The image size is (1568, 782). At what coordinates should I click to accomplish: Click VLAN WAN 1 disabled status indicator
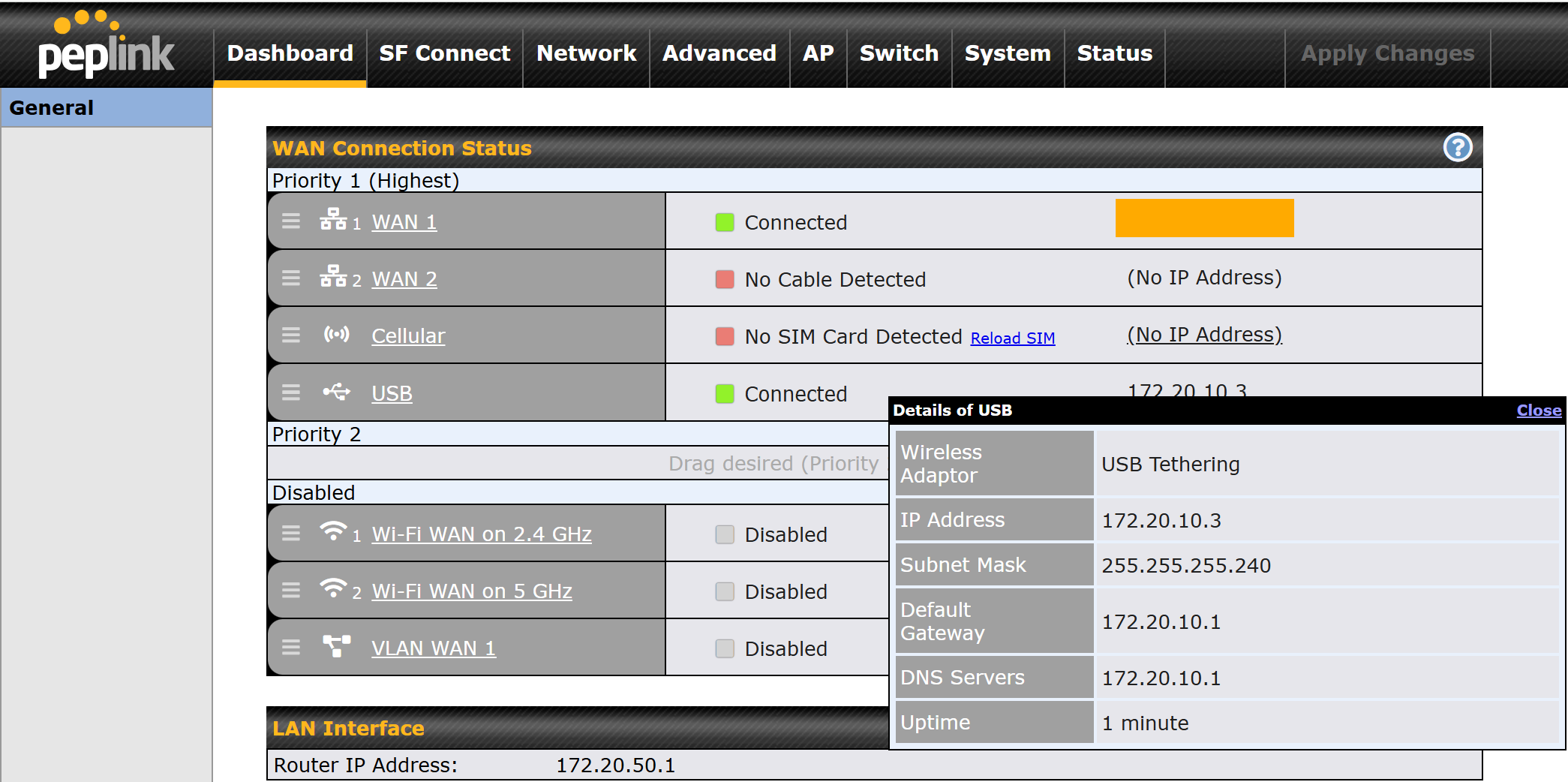[724, 648]
